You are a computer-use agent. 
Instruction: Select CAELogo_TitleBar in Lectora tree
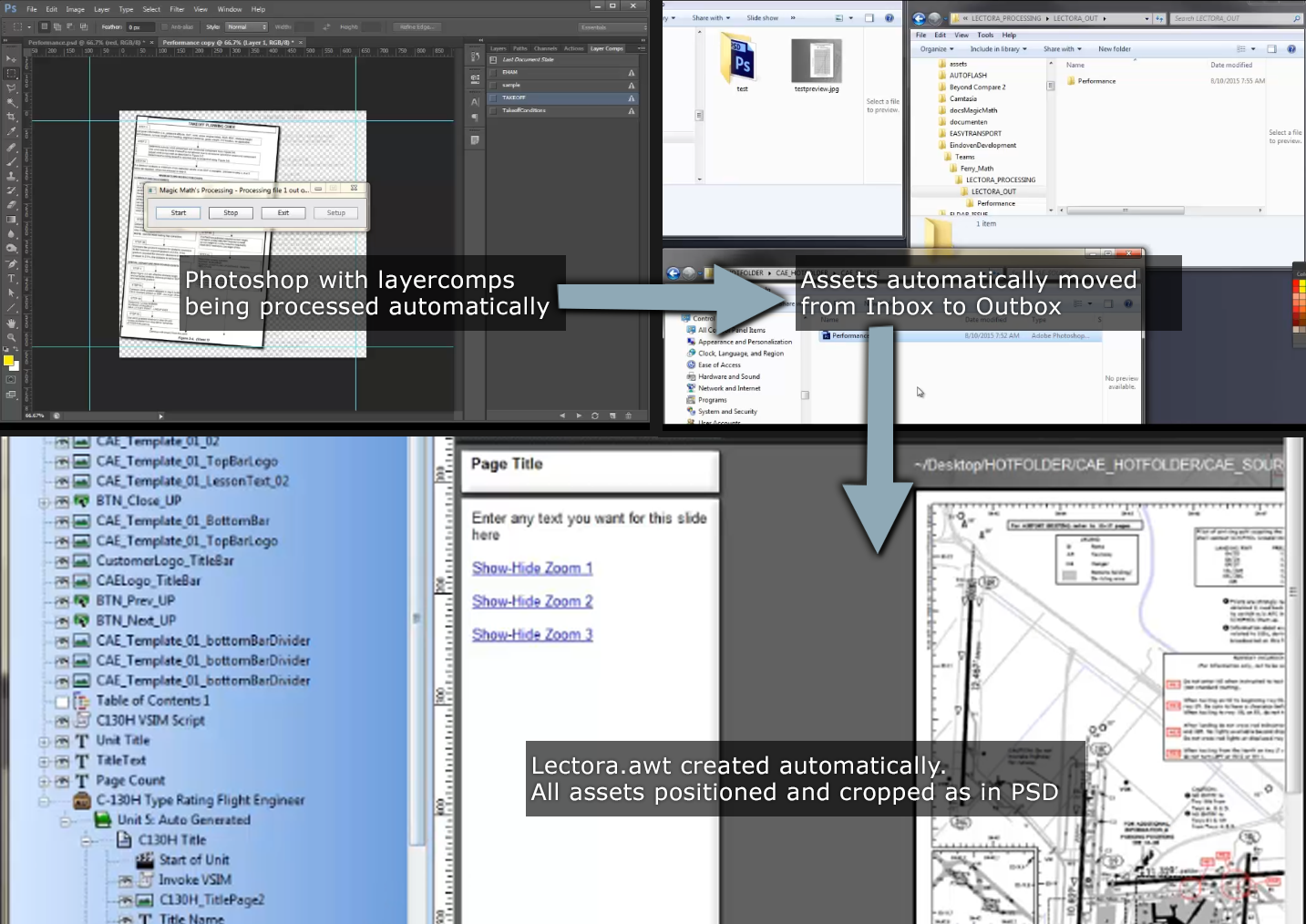coord(148,580)
